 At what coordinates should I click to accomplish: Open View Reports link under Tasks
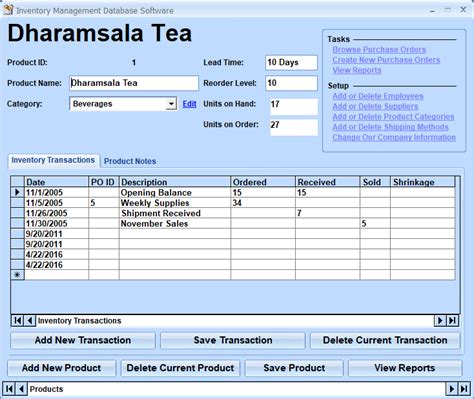pos(357,70)
